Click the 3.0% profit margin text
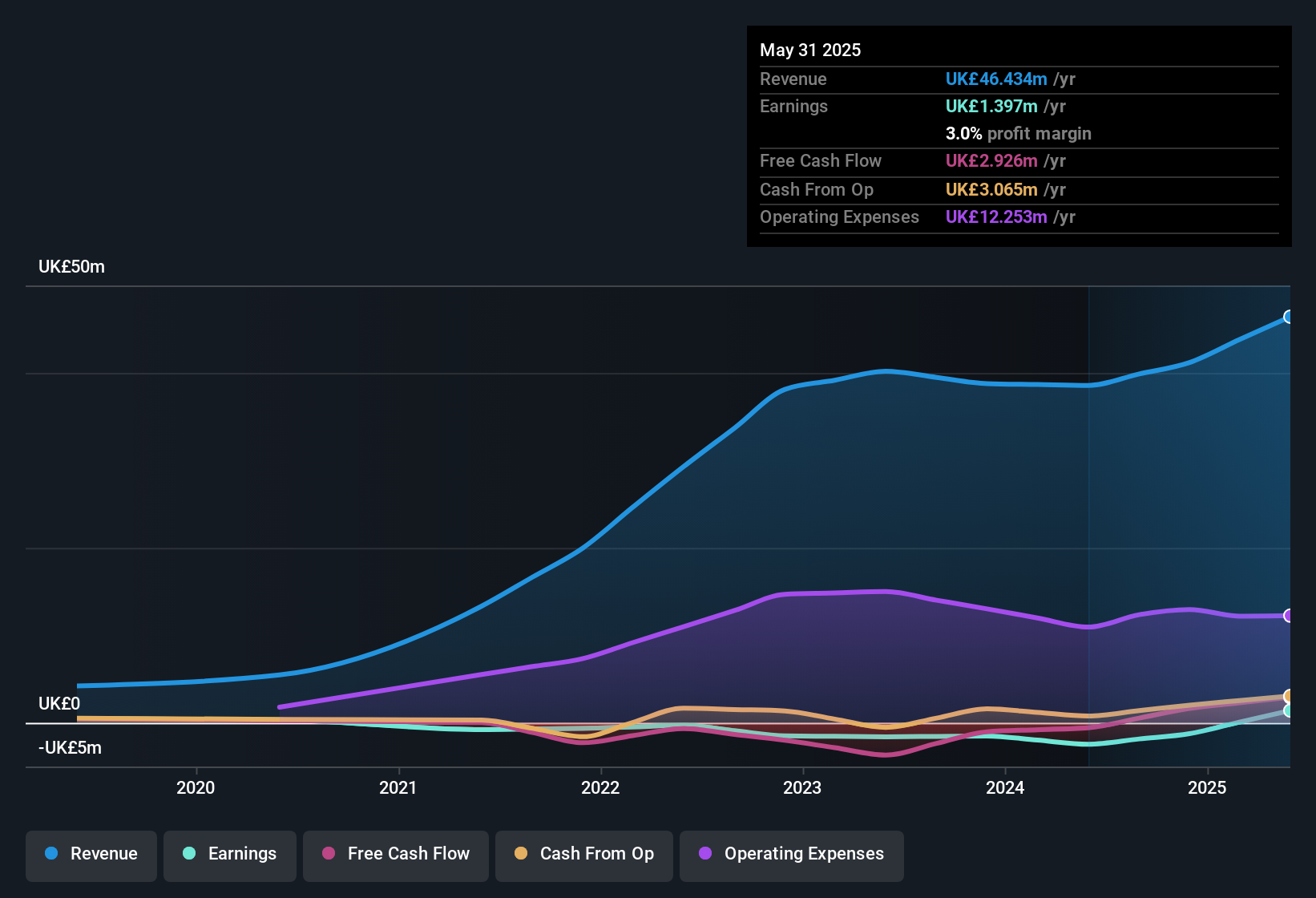The height and width of the screenshot is (898, 1316). (x=1018, y=134)
